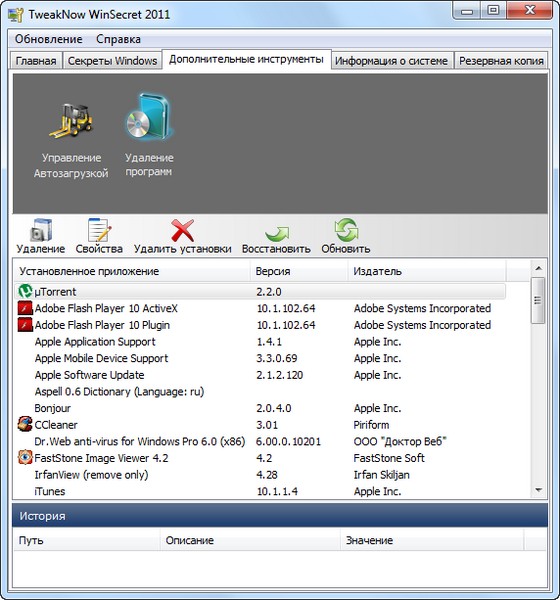Click the История panel header

pyautogui.click(x=280, y=516)
